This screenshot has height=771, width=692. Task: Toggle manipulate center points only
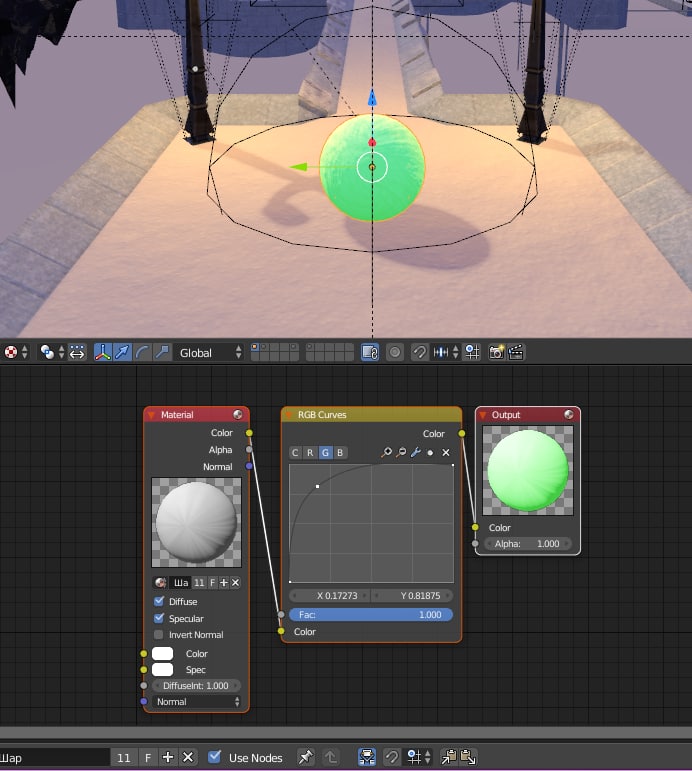pyautogui.click(x=77, y=352)
